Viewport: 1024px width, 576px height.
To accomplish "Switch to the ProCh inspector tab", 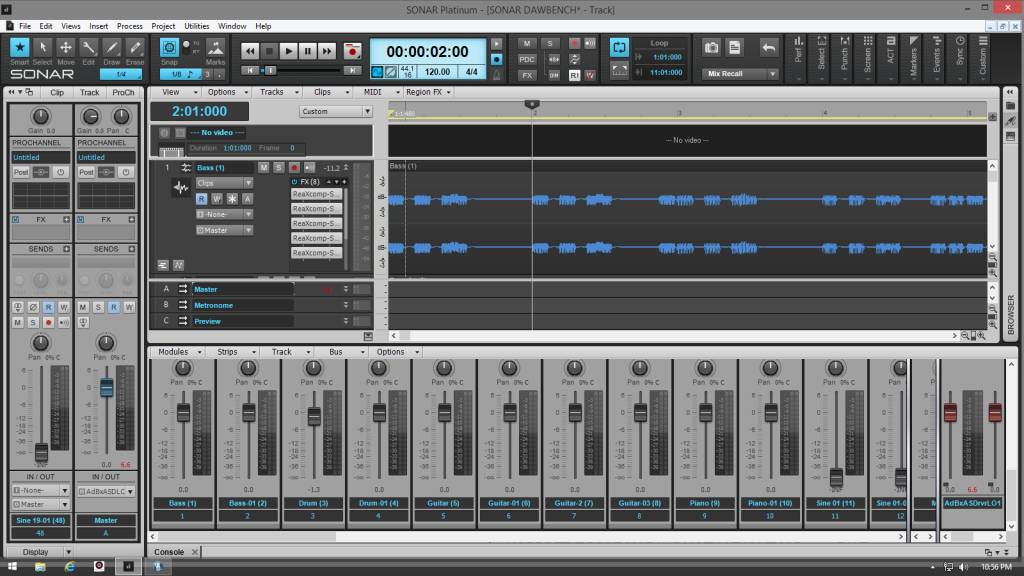I will point(123,93).
